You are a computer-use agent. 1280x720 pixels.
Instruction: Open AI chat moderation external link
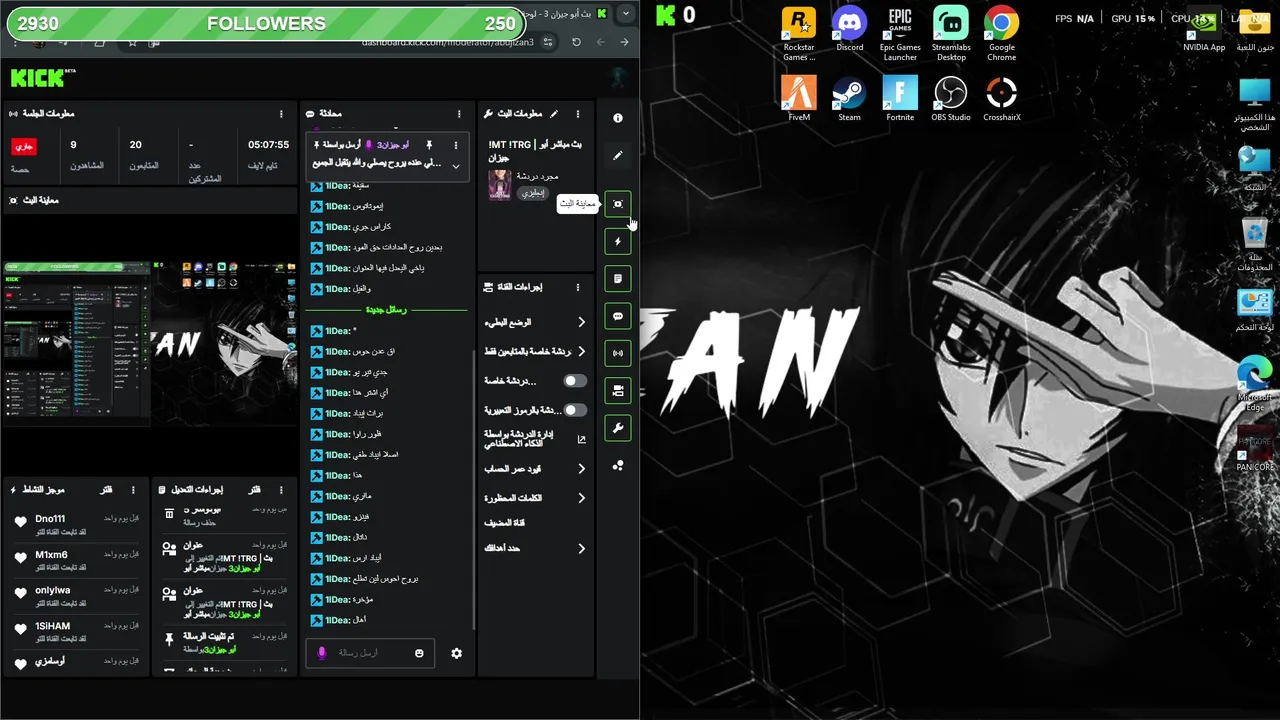582,439
